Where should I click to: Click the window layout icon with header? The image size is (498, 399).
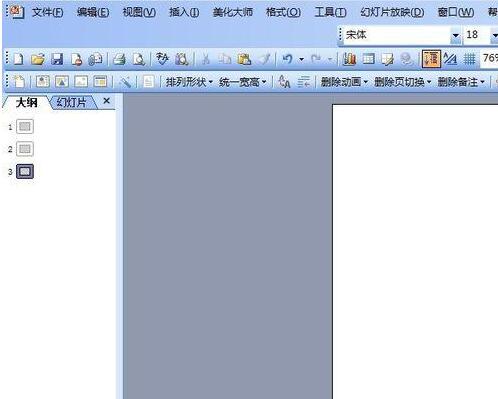tap(100, 82)
